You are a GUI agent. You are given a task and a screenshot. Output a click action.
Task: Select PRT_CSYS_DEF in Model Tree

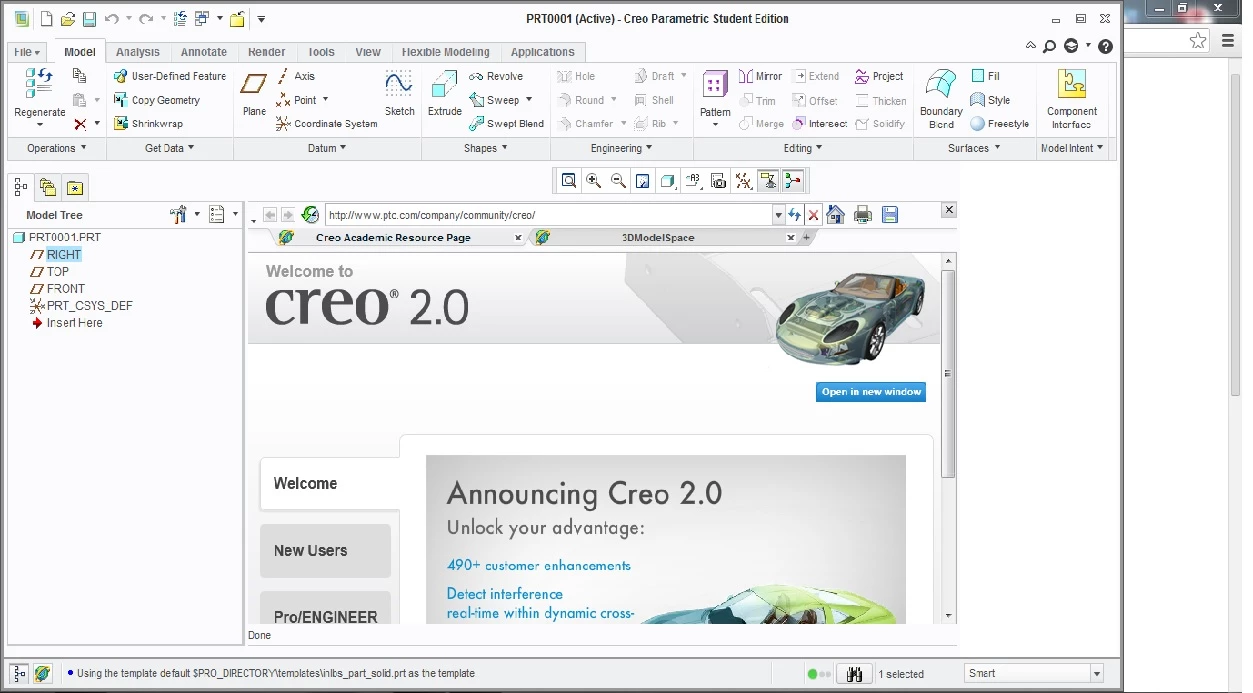click(81, 306)
